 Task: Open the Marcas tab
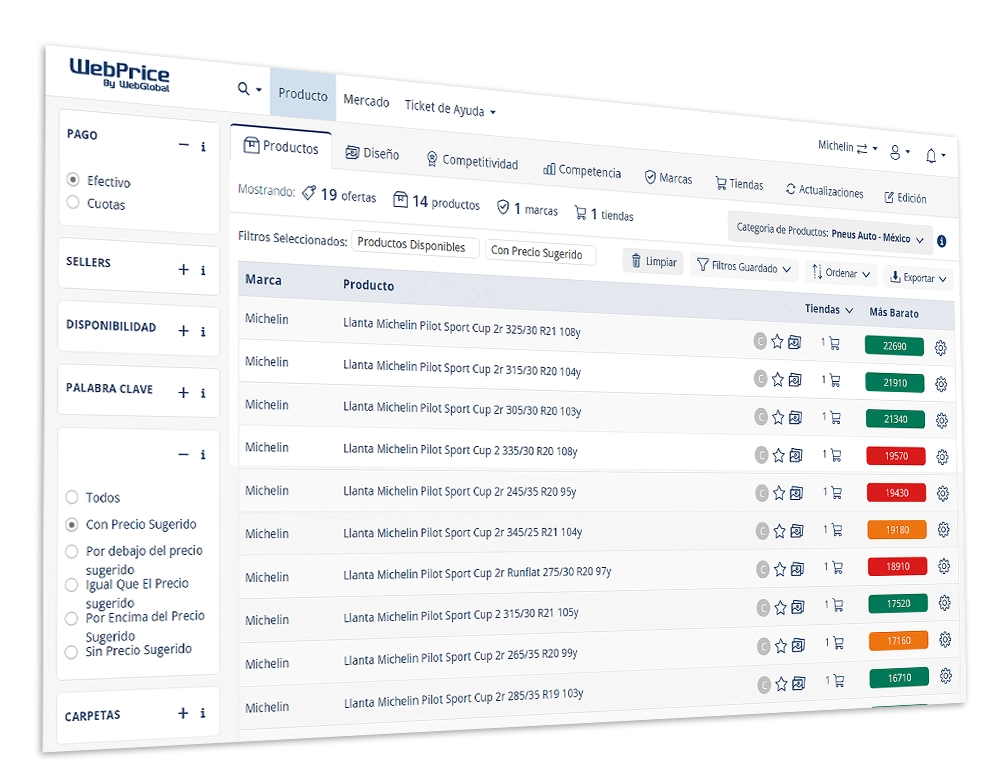668,178
